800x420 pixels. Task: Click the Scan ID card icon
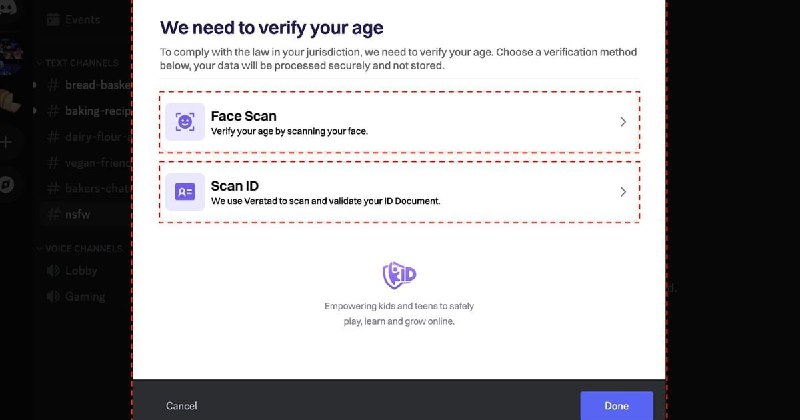tap(185, 192)
